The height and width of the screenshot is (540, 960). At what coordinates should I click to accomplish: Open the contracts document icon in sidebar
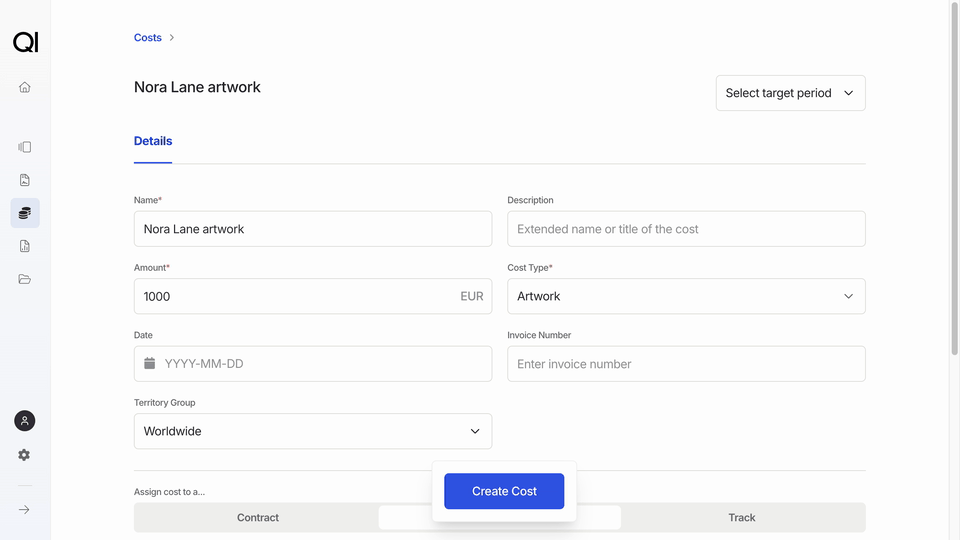[24, 180]
